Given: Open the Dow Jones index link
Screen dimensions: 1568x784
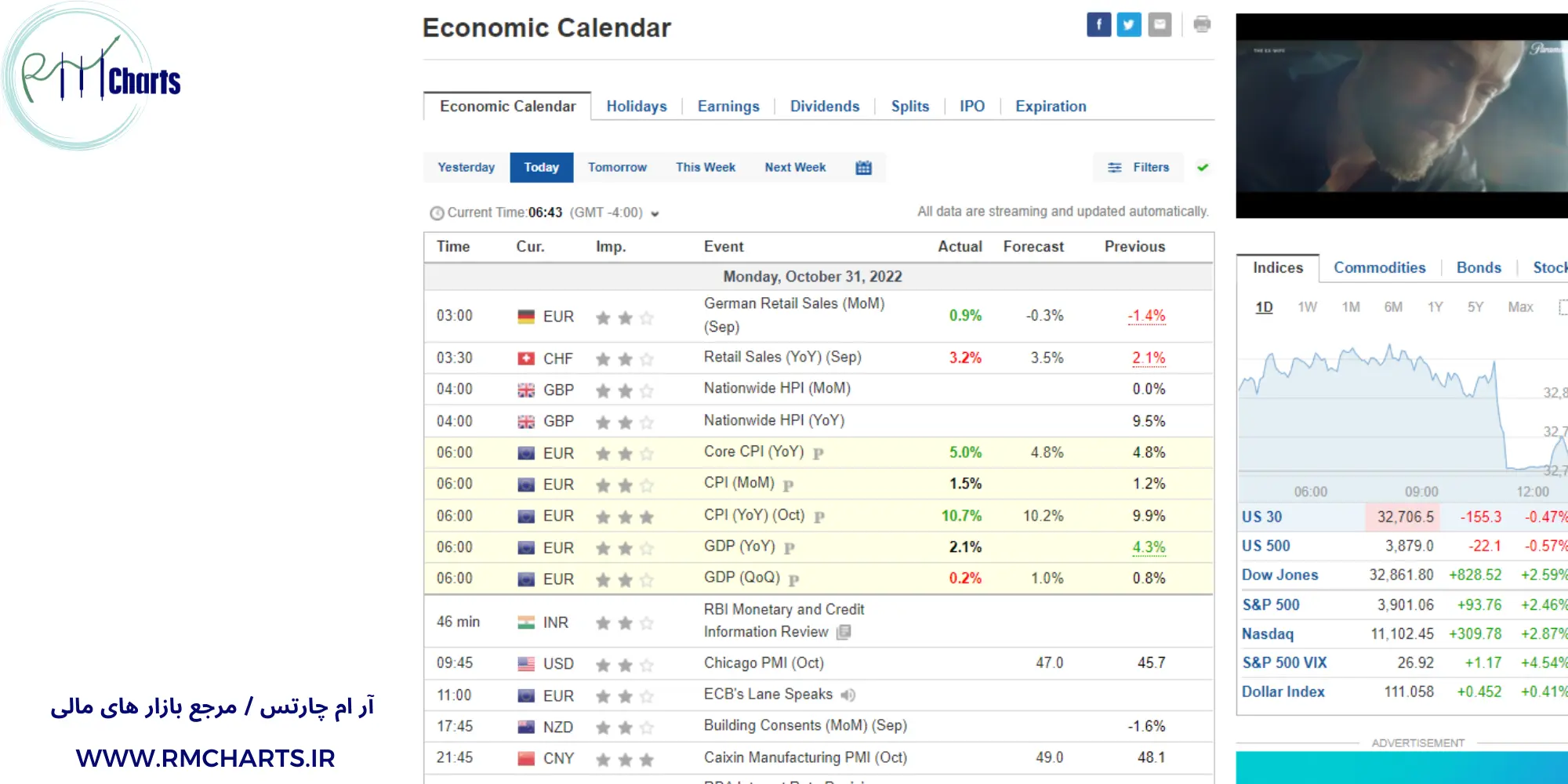Looking at the screenshot, I should pos(1279,575).
